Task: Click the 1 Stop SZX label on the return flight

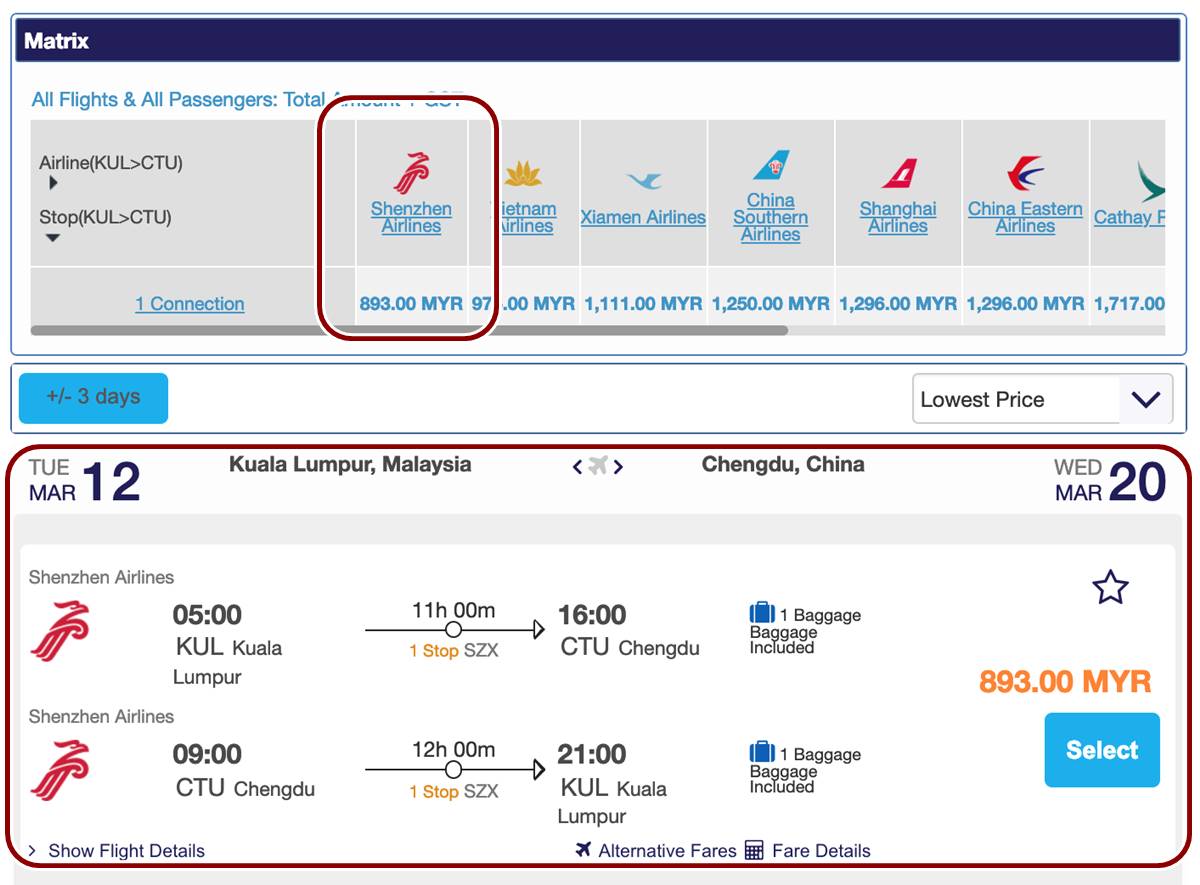Action: 453,791
